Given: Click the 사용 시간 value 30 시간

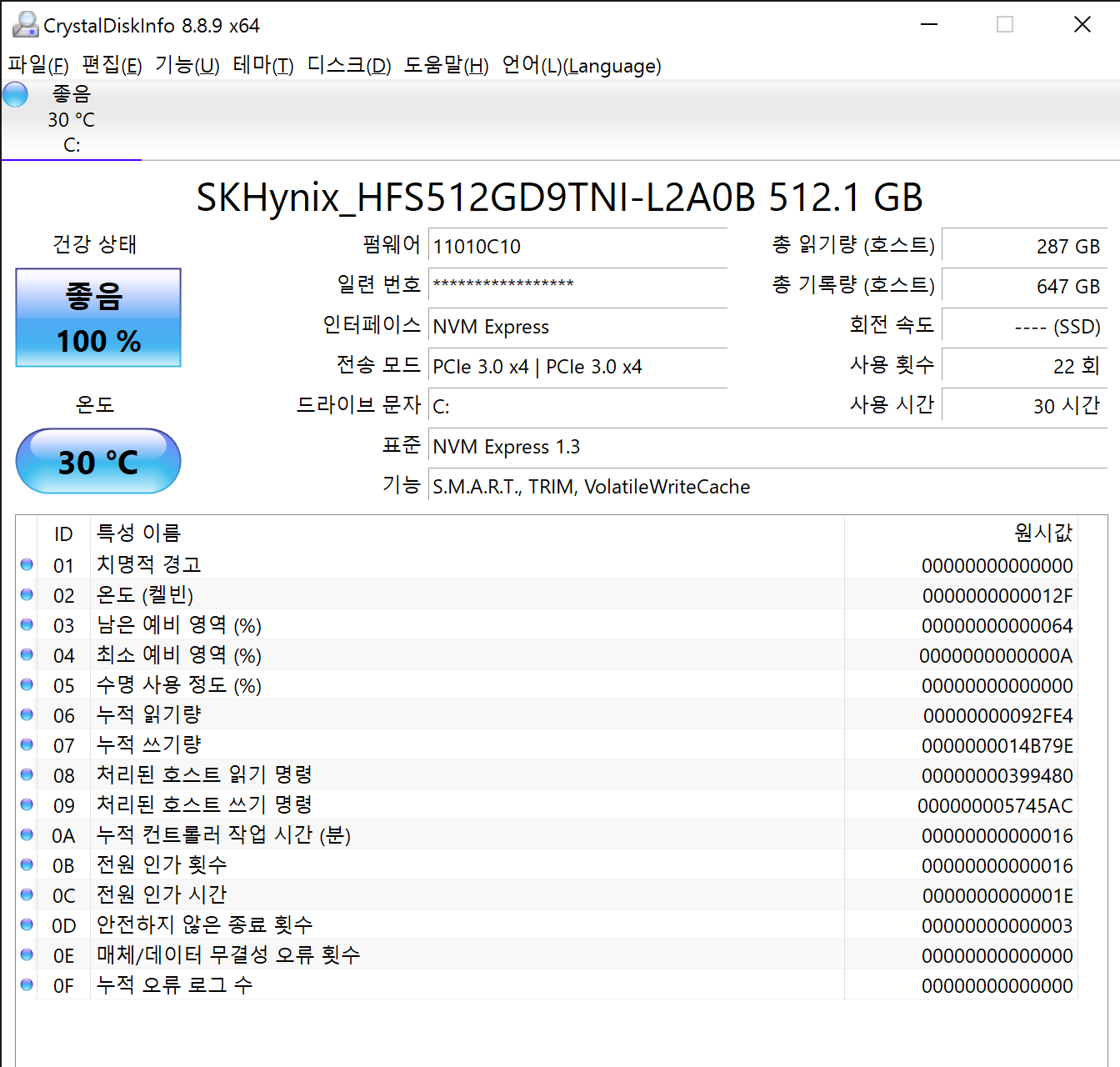Looking at the screenshot, I should pyautogui.click(x=1024, y=406).
